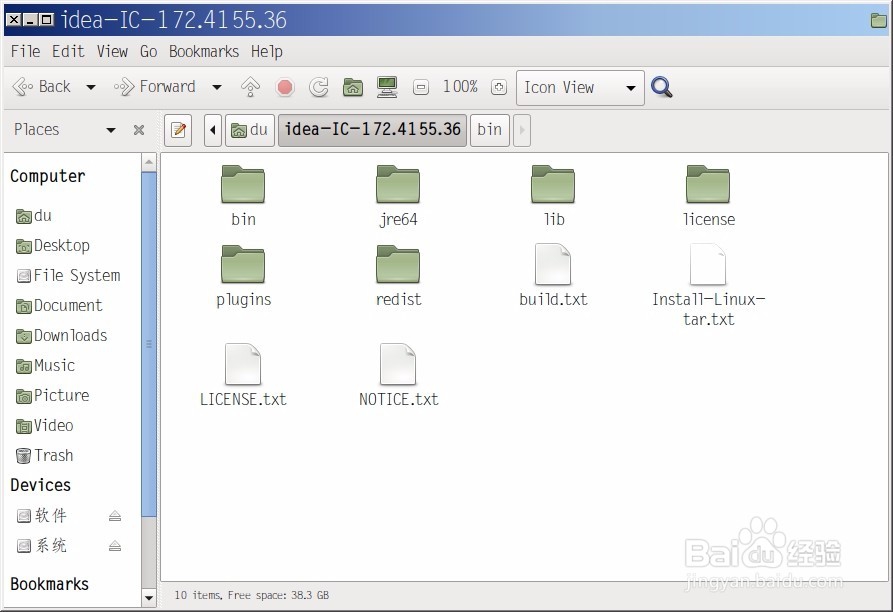The image size is (893, 612).
Task: Open the Help menu
Action: click(267, 51)
